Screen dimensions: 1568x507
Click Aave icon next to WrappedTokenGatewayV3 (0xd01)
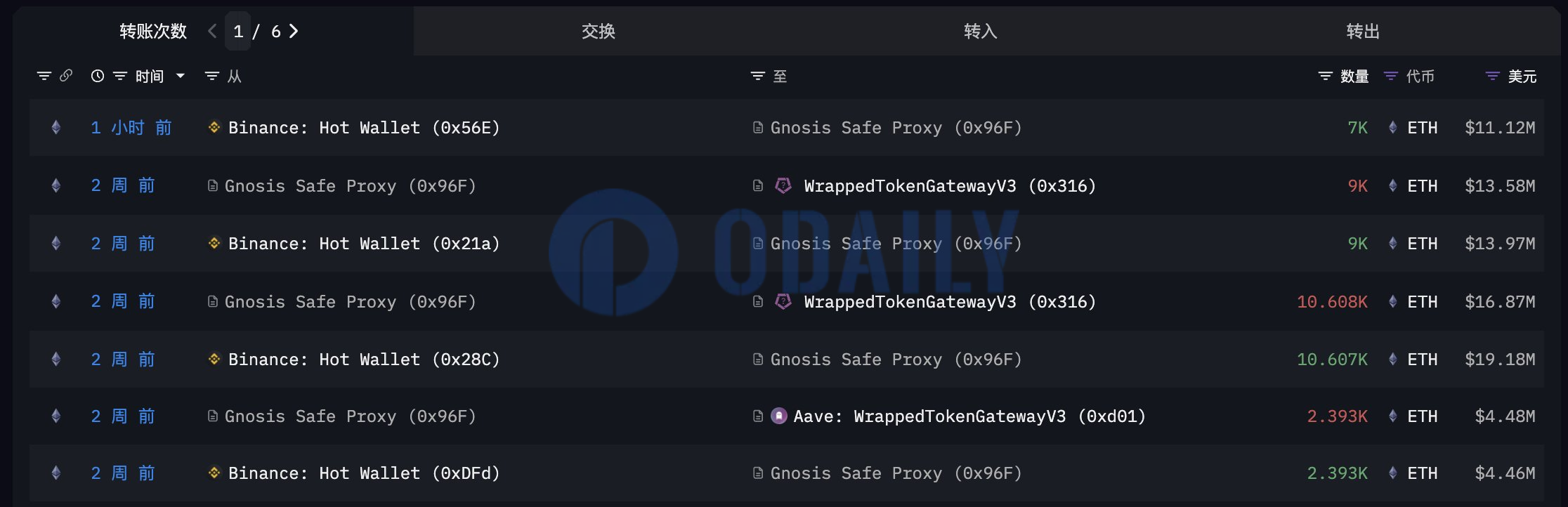click(x=779, y=416)
